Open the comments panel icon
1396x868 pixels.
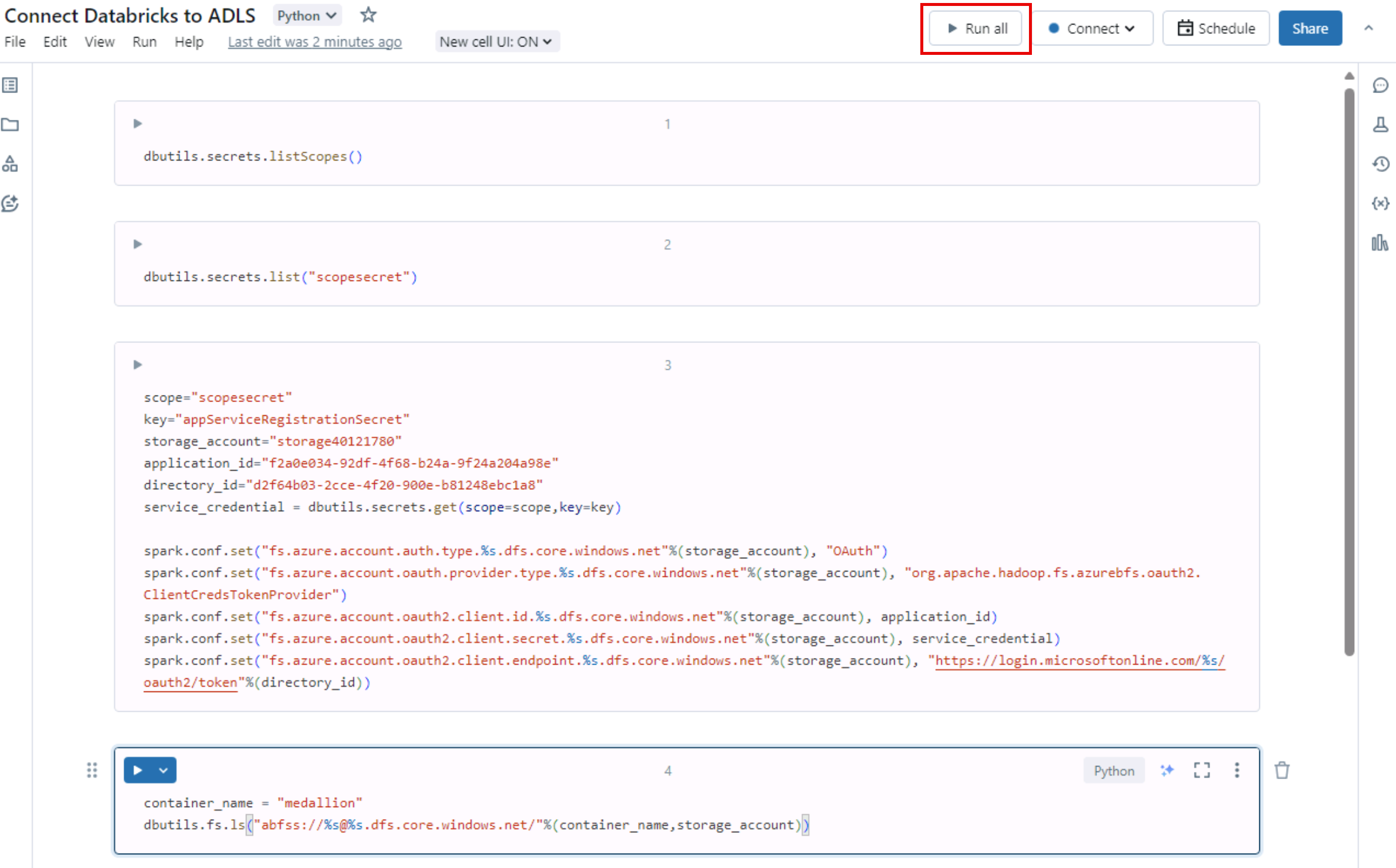click(x=1380, y=85)
